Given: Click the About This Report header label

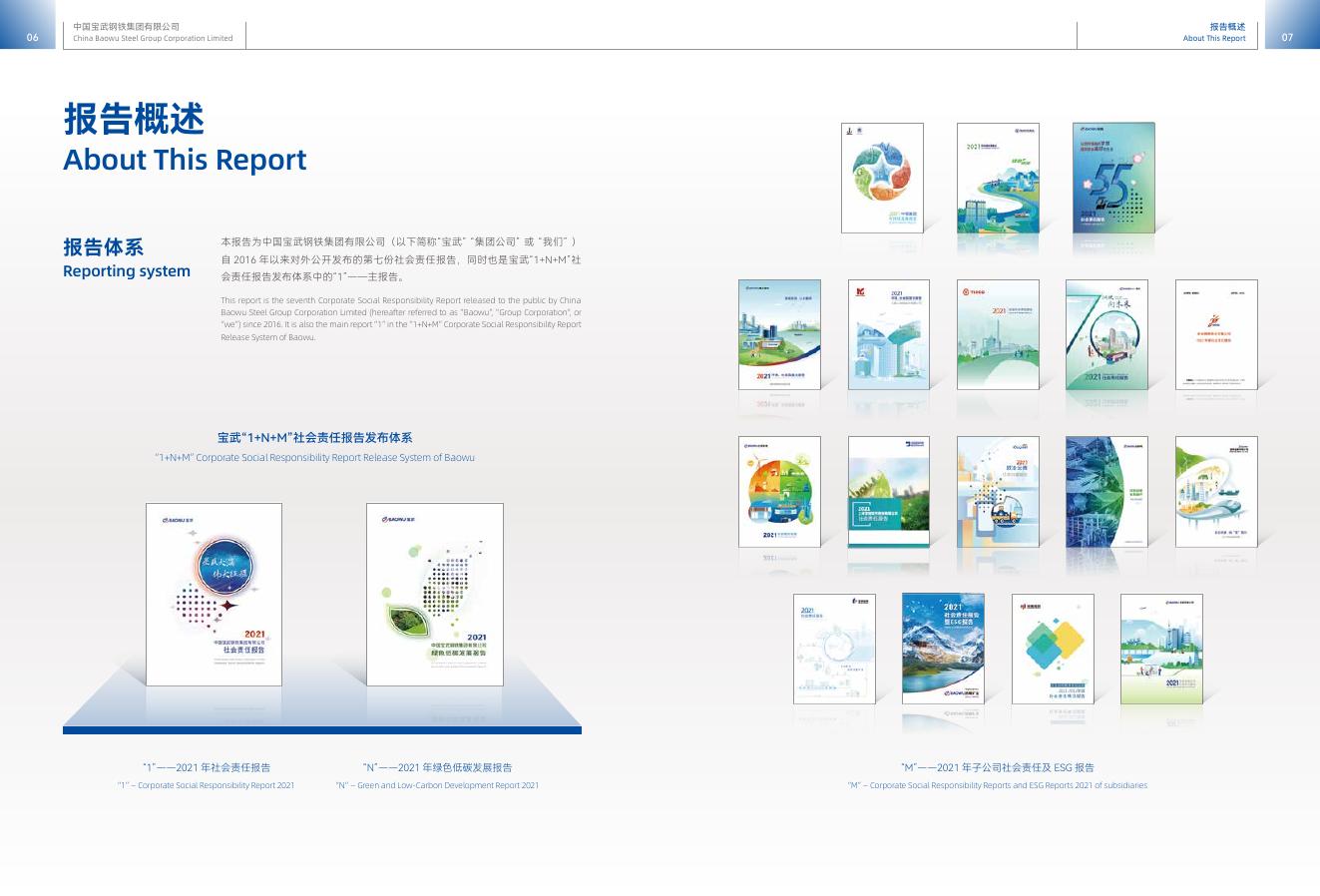Looking at the screenshot, I should pos(1214,39).
